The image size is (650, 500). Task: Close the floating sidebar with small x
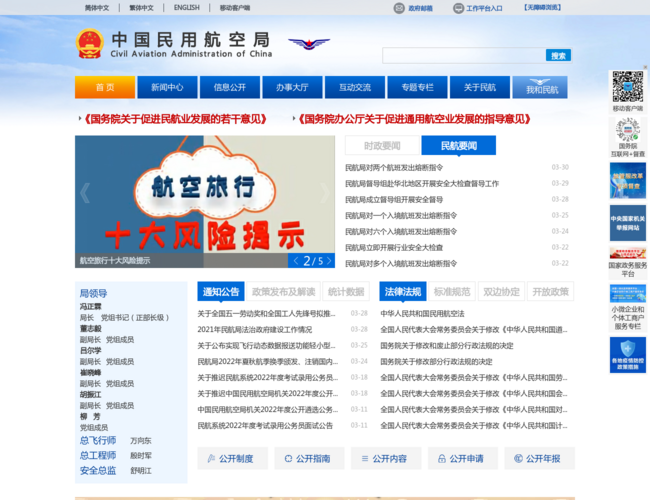tap(645, 67)
